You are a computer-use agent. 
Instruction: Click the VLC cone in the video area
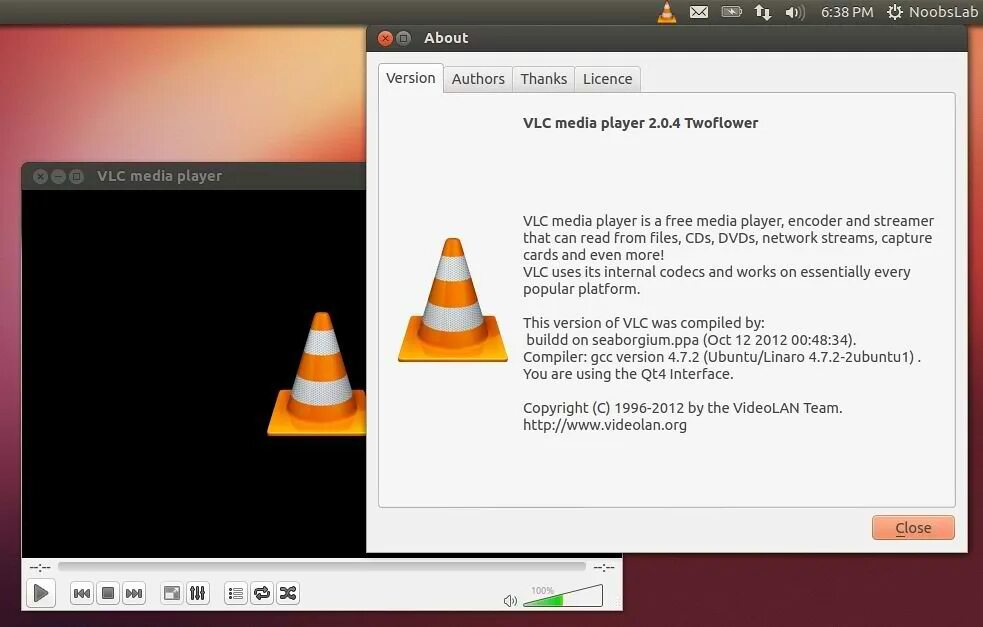click(x=317, y=374)
